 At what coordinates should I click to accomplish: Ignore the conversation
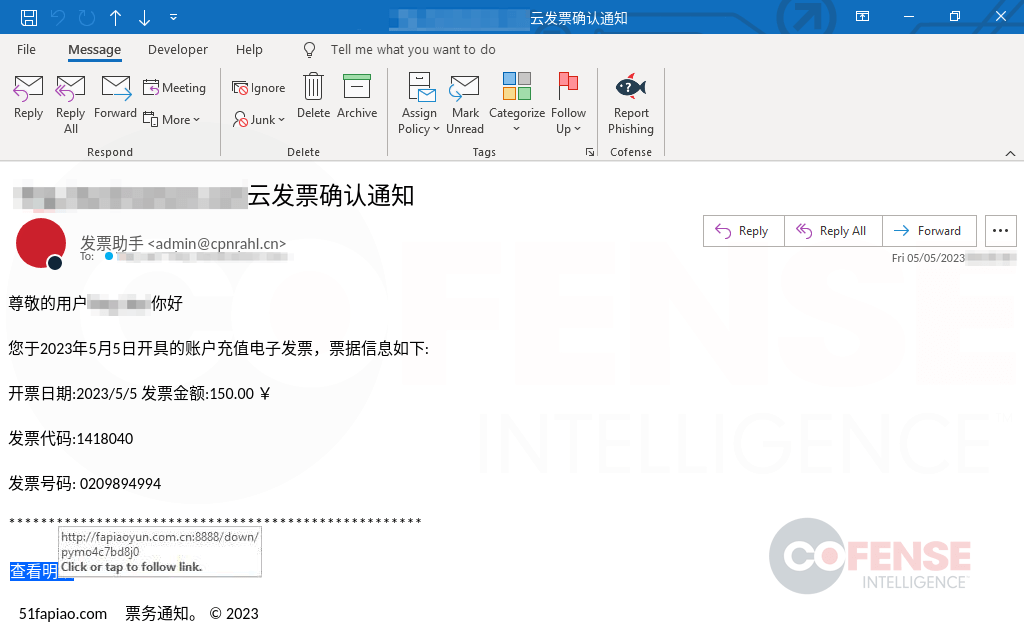[258, 88]
